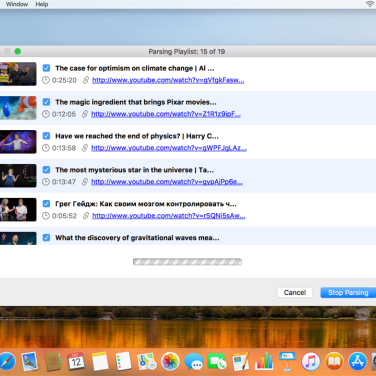Click the Stop Parsing button
Viewport: 376px width, 376px height.
(348, 293)
